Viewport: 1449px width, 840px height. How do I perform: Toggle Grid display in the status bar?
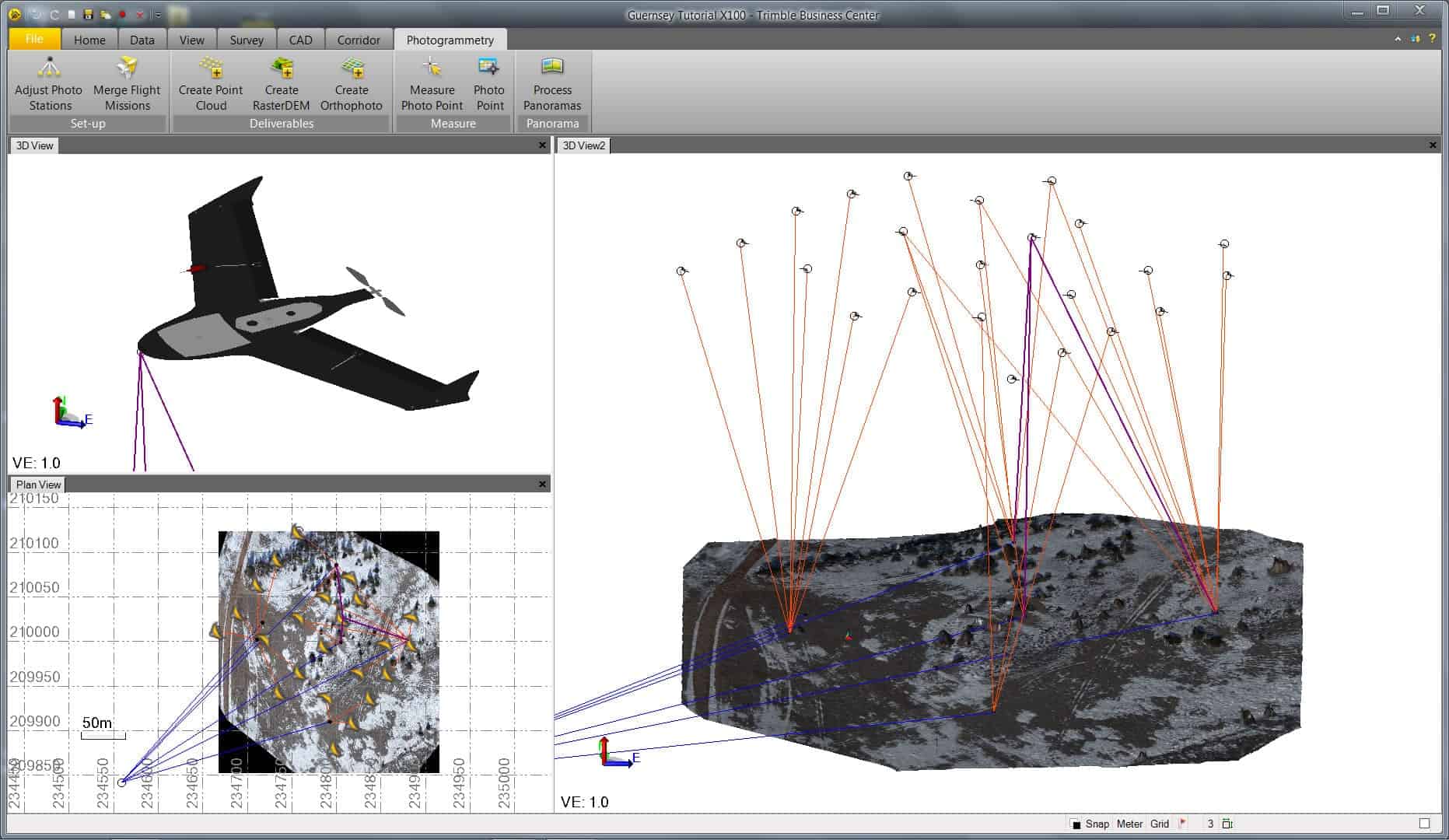click(x=1160, y=824)
